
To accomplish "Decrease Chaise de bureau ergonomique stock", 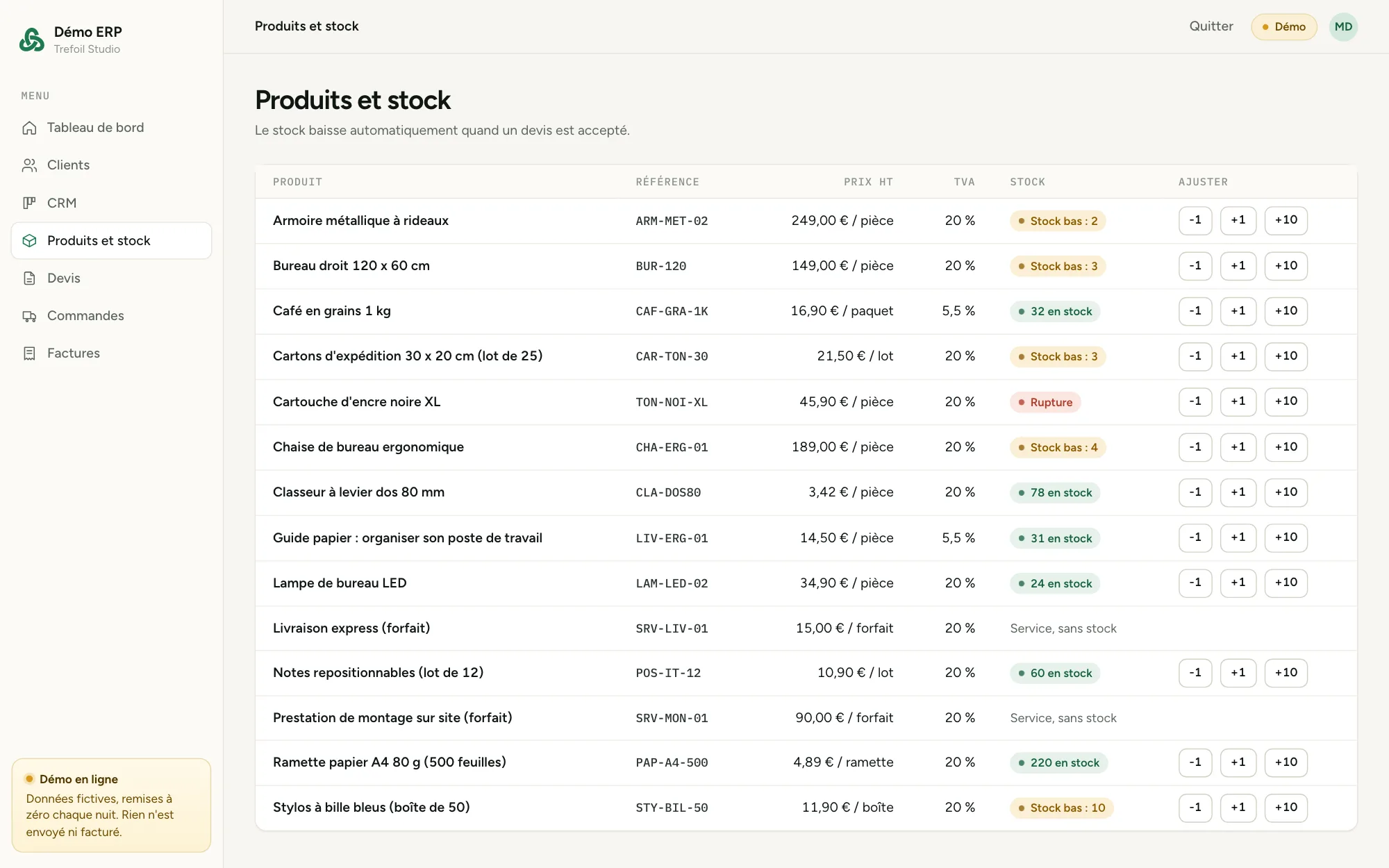I will [1195, 447].
